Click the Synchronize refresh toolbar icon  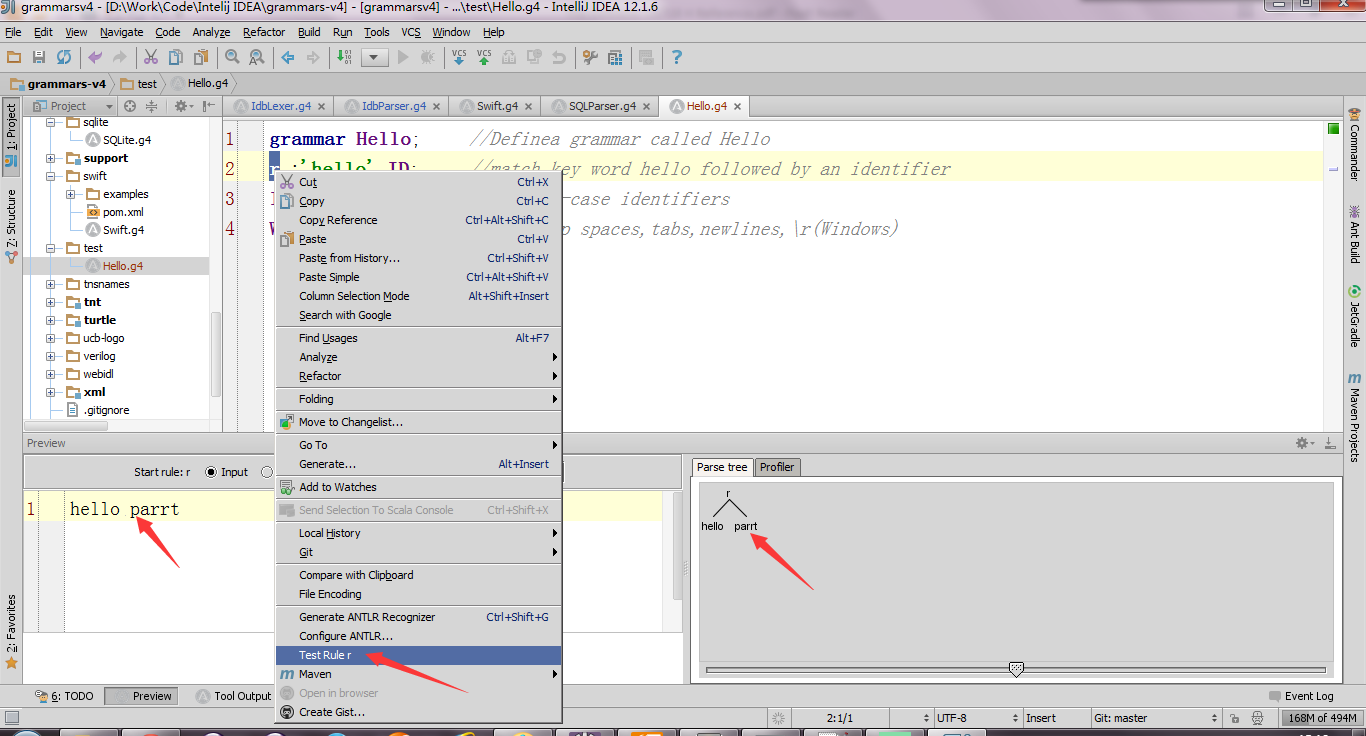(64, 57)
